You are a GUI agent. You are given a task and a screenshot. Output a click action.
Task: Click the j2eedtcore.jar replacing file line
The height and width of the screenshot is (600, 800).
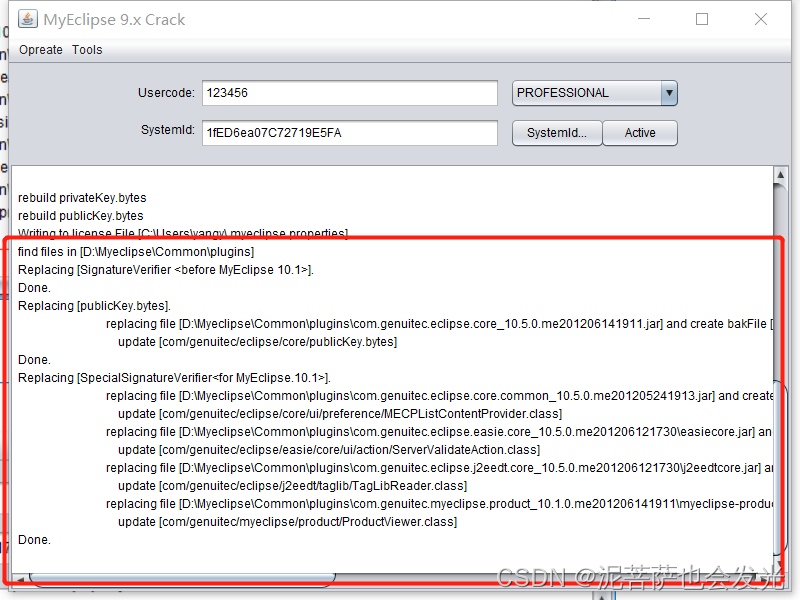439,468
